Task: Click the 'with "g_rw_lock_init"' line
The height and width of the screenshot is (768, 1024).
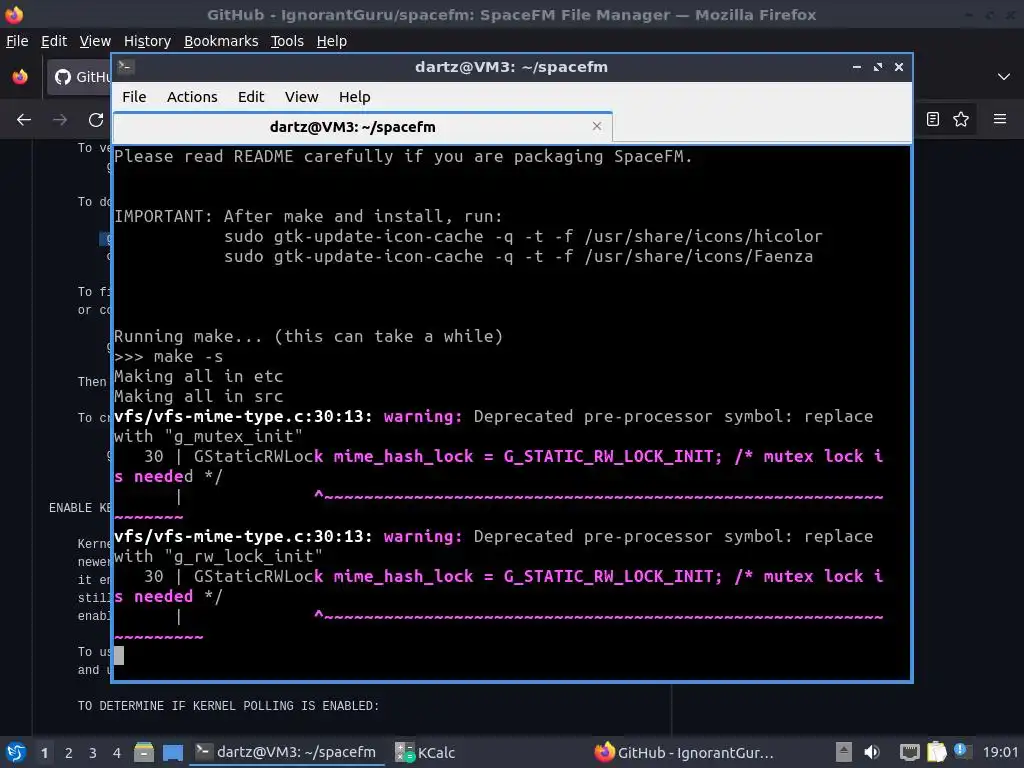Action: 218,556
